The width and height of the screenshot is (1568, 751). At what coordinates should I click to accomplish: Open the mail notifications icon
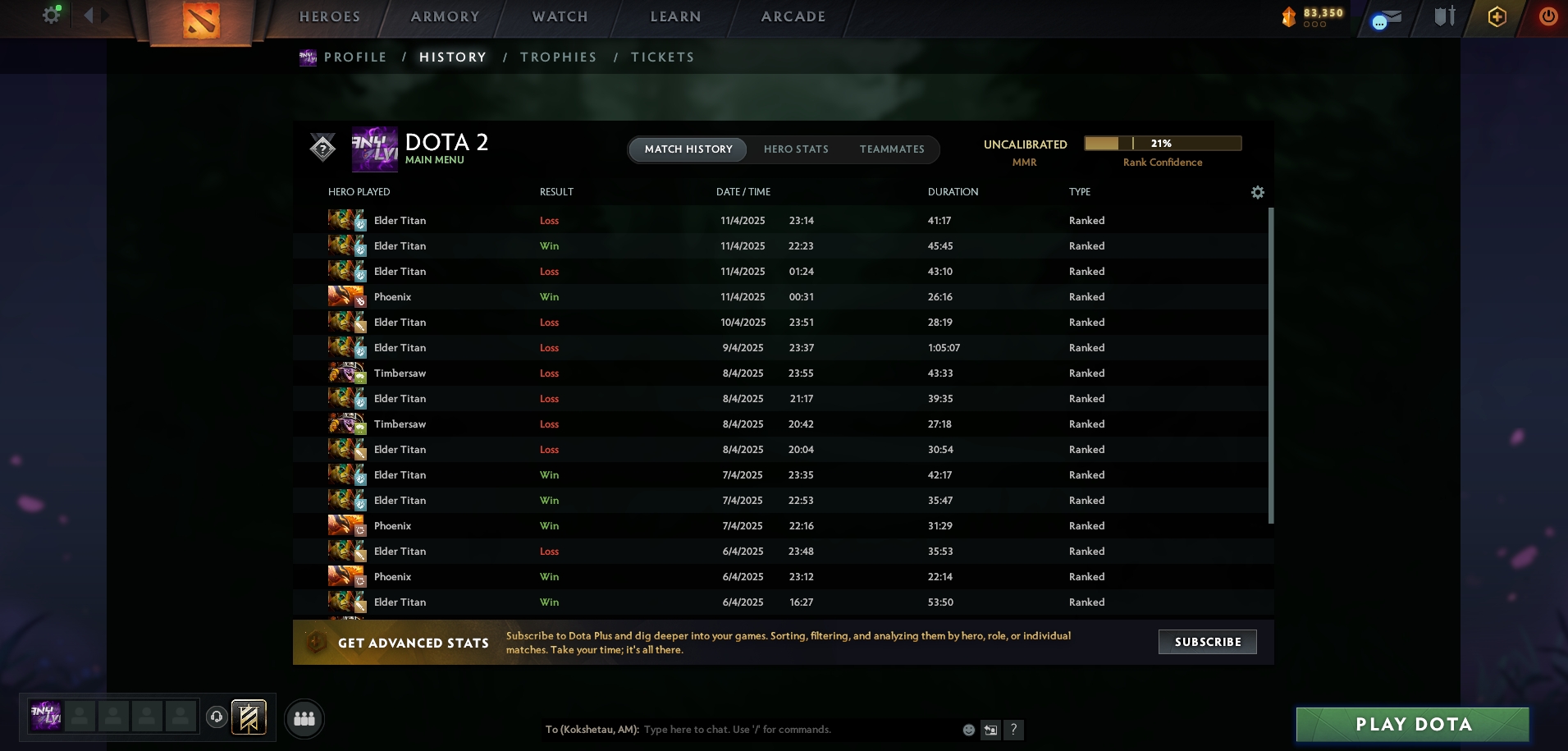(1386, 17)
